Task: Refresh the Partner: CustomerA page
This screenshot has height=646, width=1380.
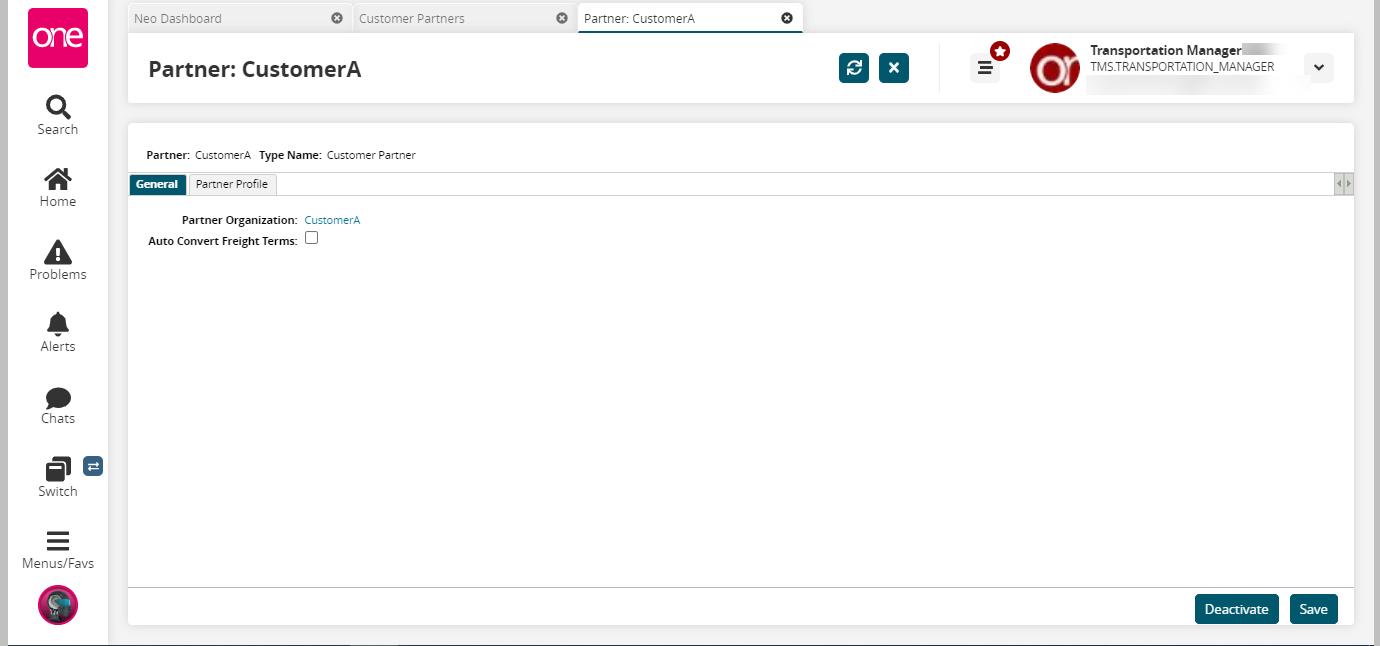Action: (854, 68)
